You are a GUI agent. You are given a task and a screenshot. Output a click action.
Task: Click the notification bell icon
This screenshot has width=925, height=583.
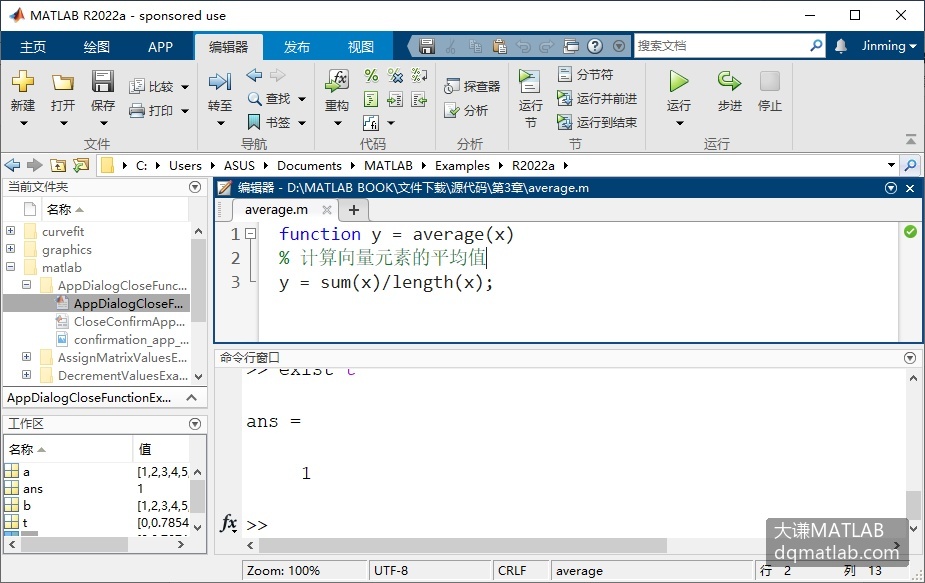pos(841,46)
